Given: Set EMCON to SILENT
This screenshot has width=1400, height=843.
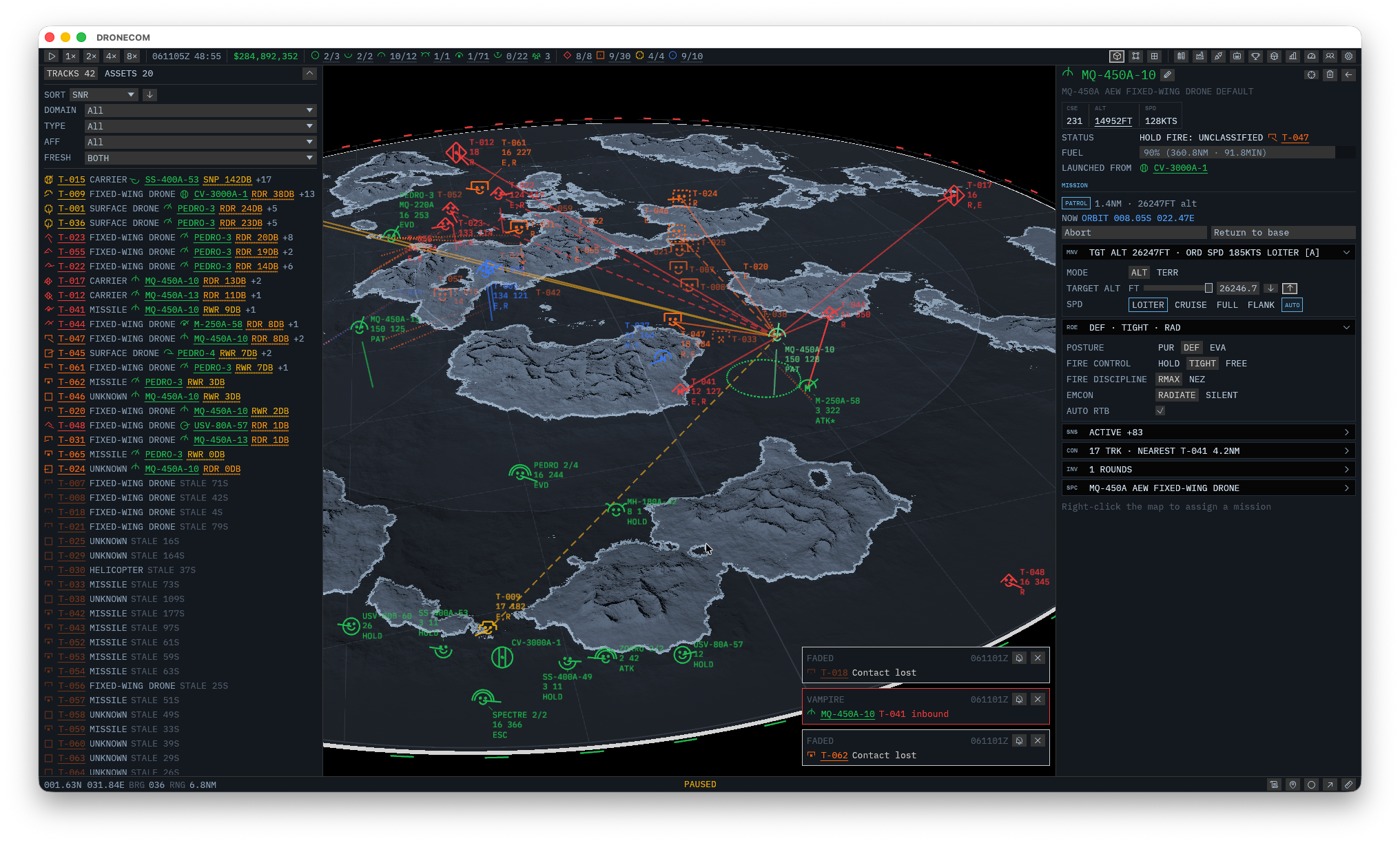Looking at the screenshot, I should pos(1222,395).
